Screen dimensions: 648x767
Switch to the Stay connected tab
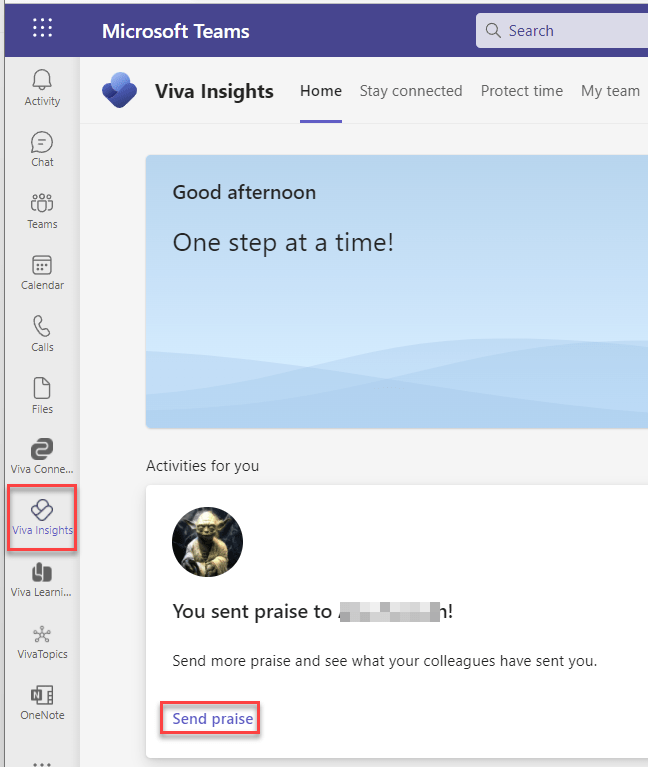click(x=411, y=91)
